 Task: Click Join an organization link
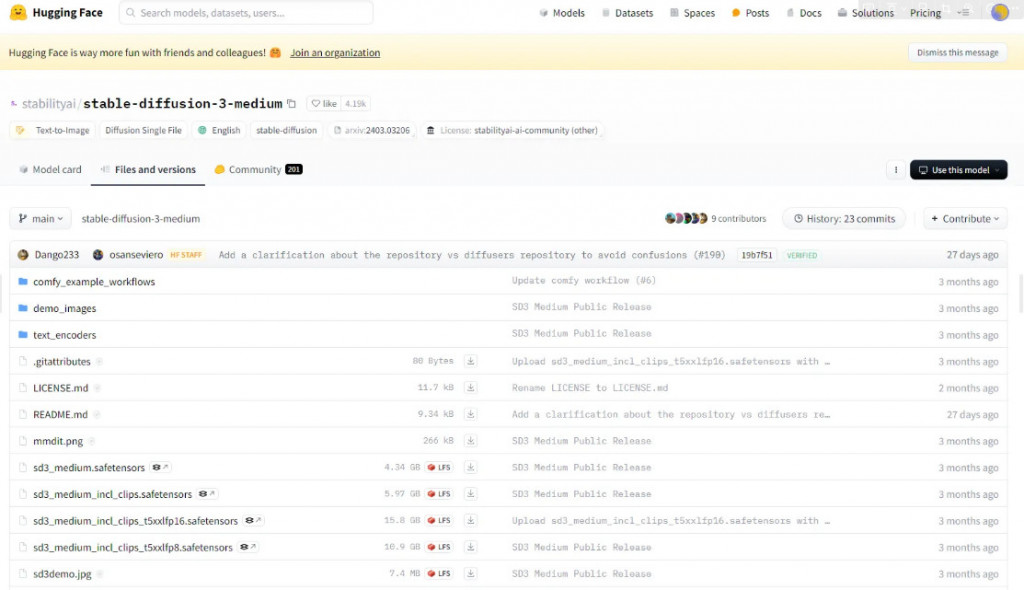point(335,52)
